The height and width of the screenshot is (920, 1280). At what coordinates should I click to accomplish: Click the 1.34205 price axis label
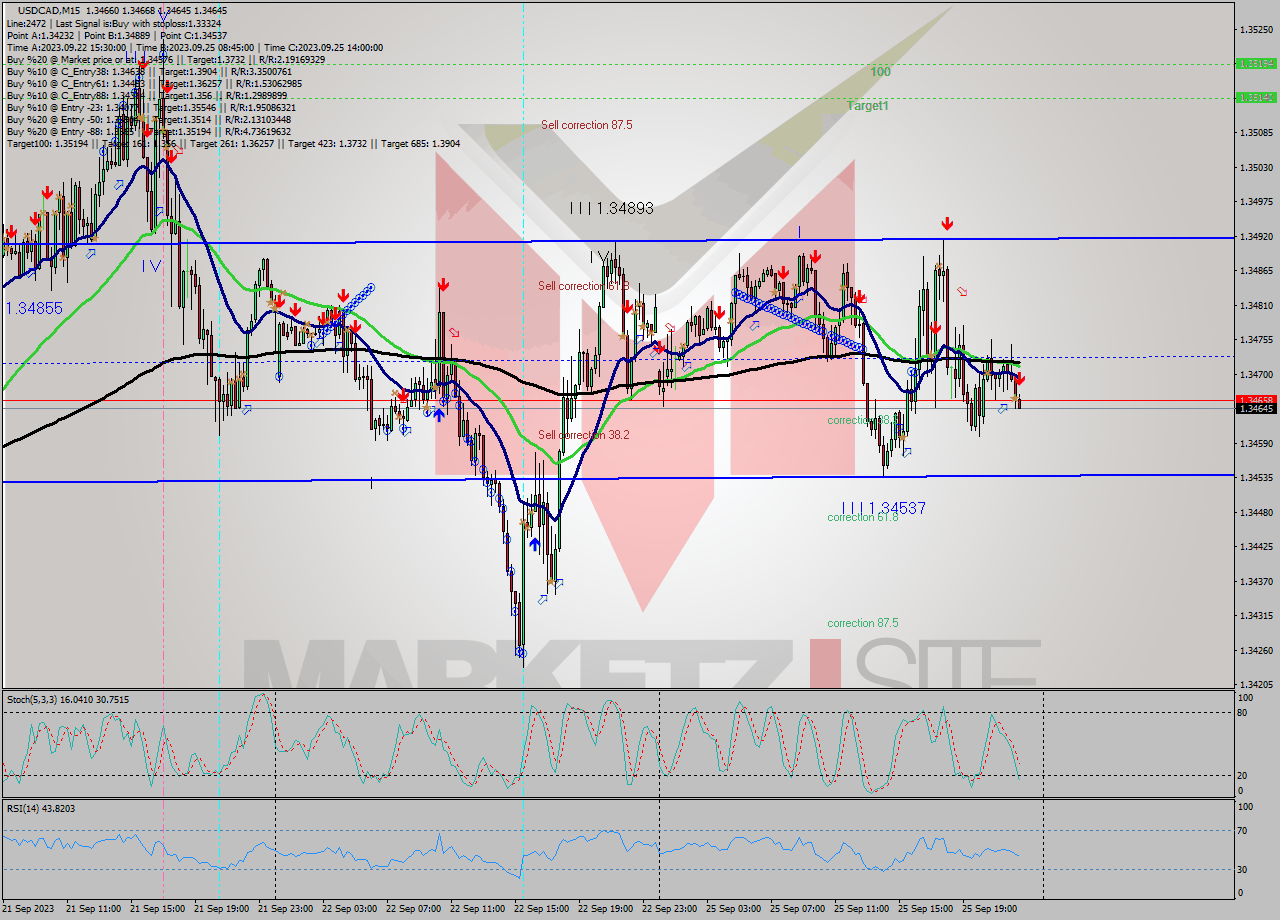coord(1255,684)
